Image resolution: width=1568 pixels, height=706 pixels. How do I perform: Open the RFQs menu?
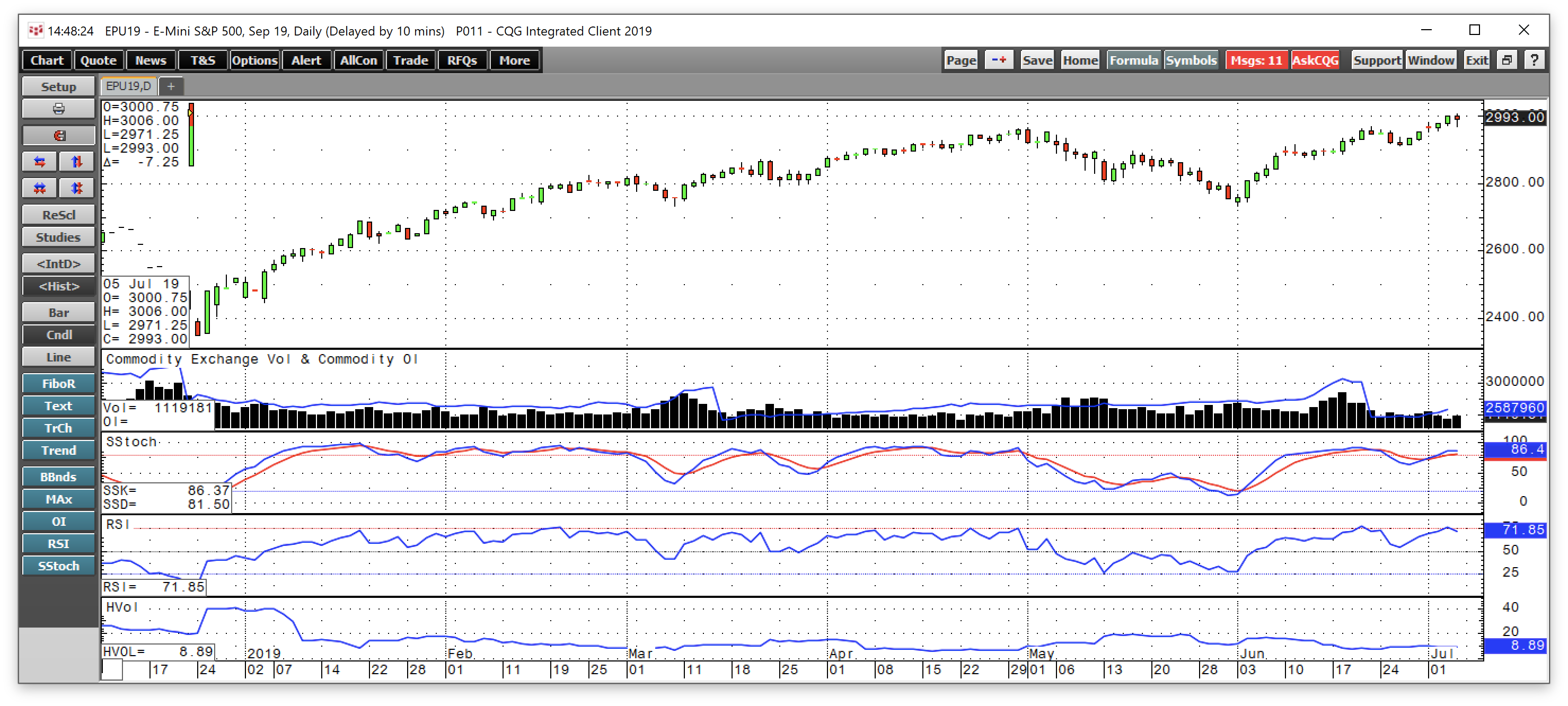(x=462, y=60)
